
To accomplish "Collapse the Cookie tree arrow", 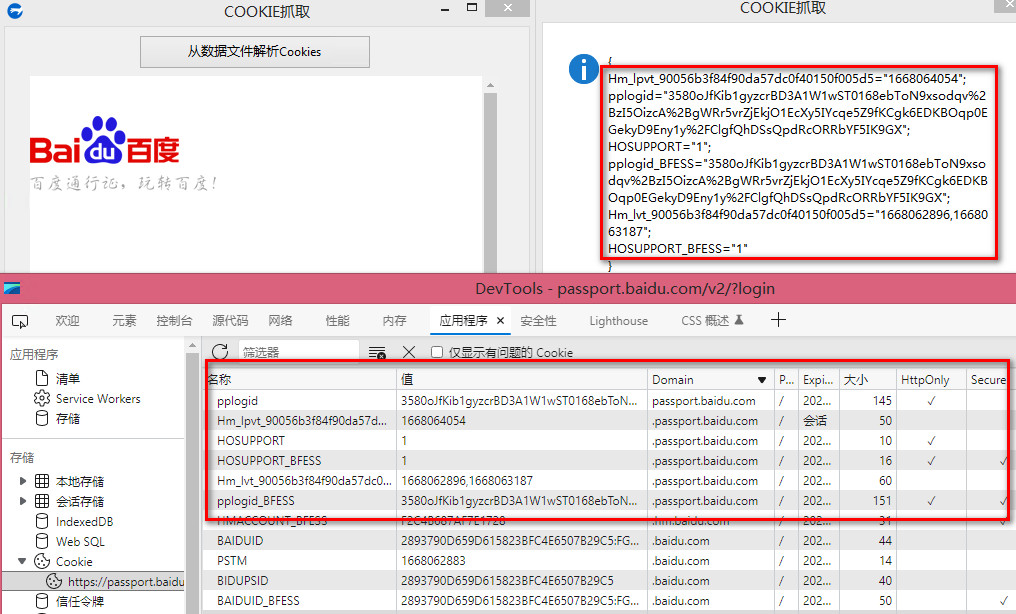I will 23,562.
